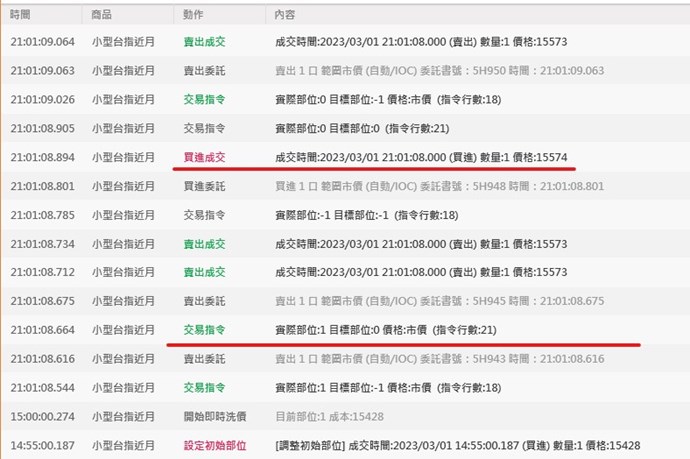Screen dimensions: 690x459
Task: Click content 實際部位:0 目標部位:-1 價格:市價
Action: coord(388,99)
